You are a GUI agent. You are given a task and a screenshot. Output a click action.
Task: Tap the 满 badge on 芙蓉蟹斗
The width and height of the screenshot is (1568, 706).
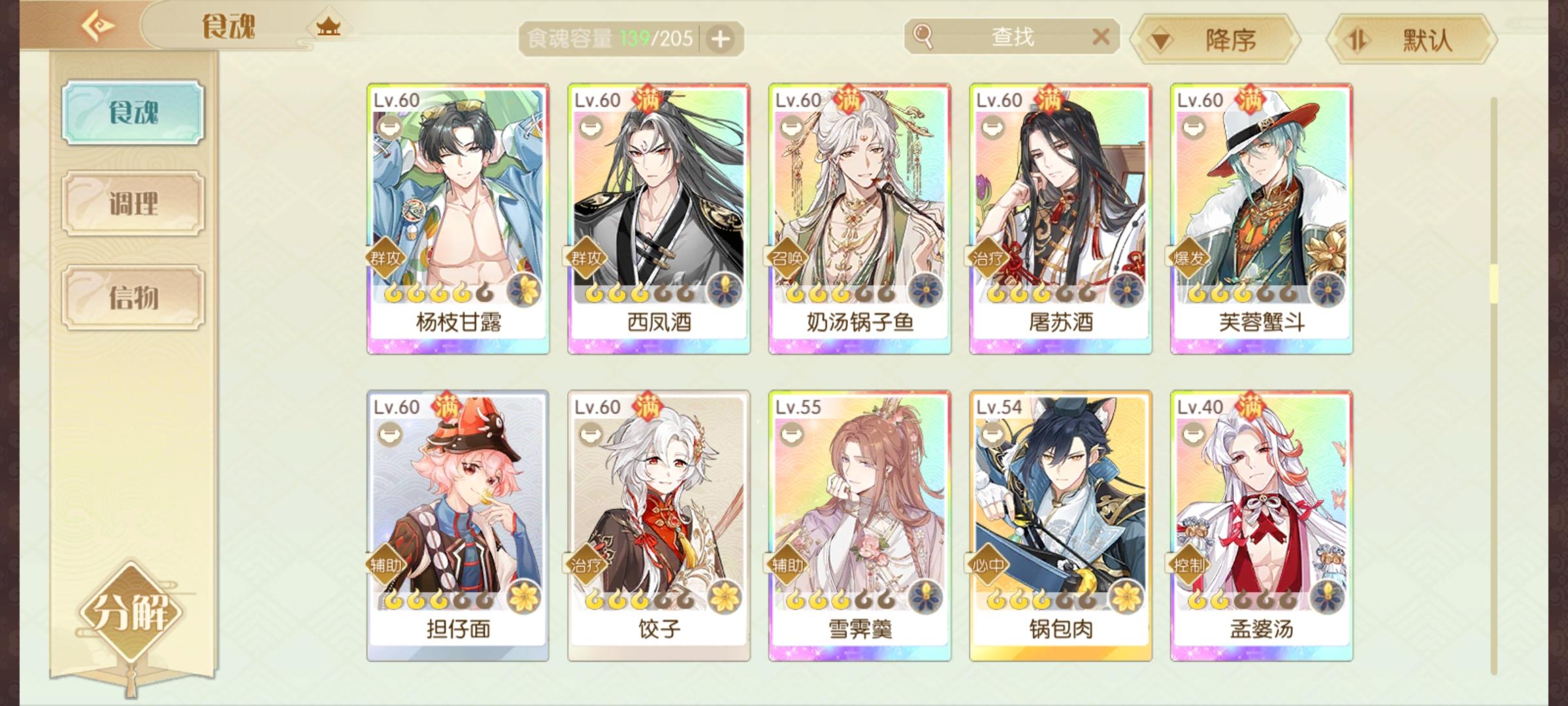tap(1250, 99)
